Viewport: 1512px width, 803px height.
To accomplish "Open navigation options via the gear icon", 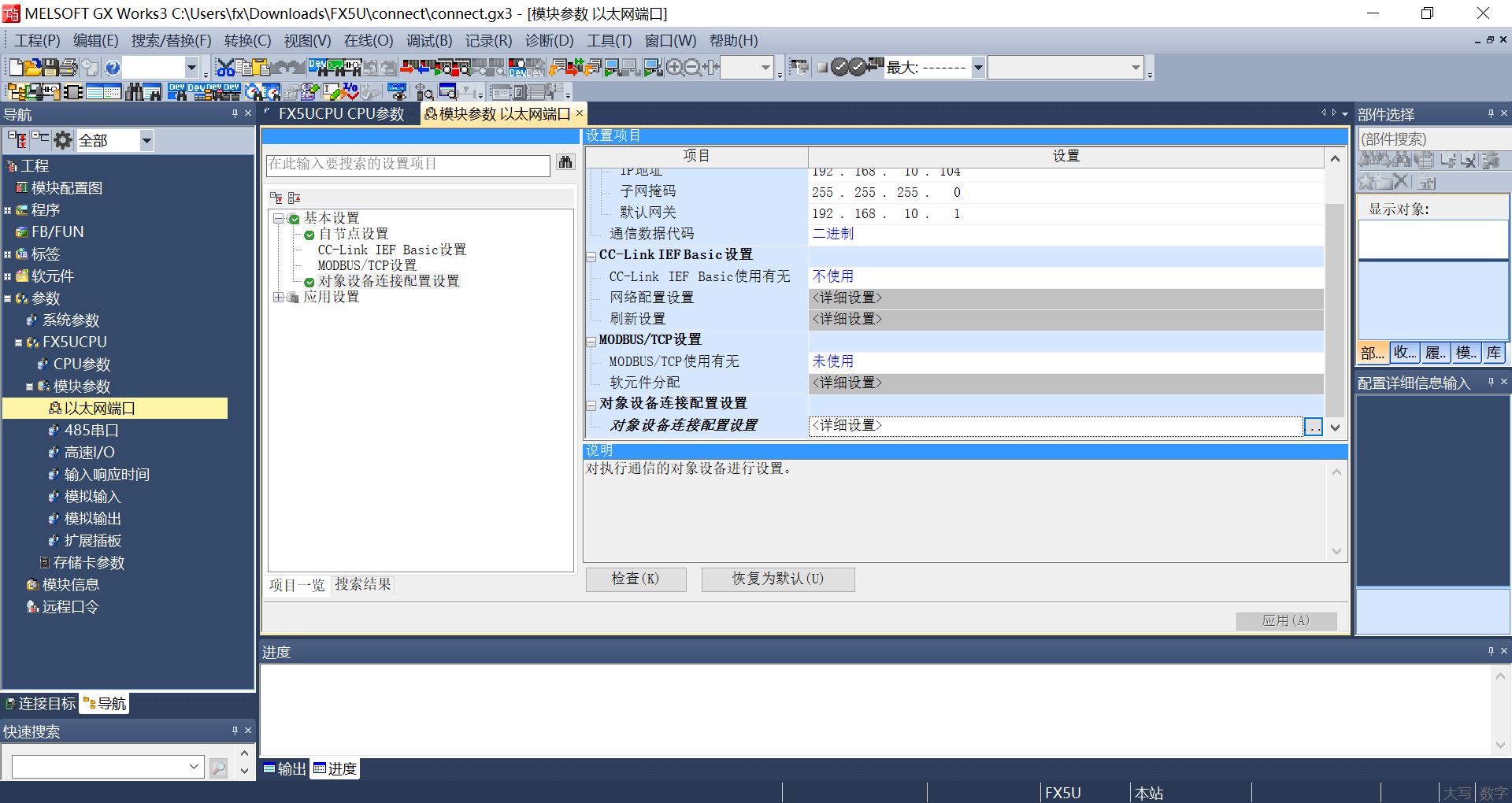I will pos(62,139).
